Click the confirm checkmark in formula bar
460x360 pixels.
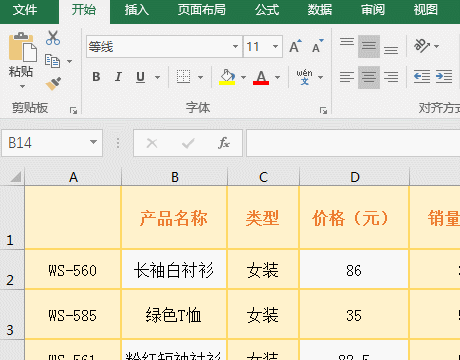click(188, 143)
